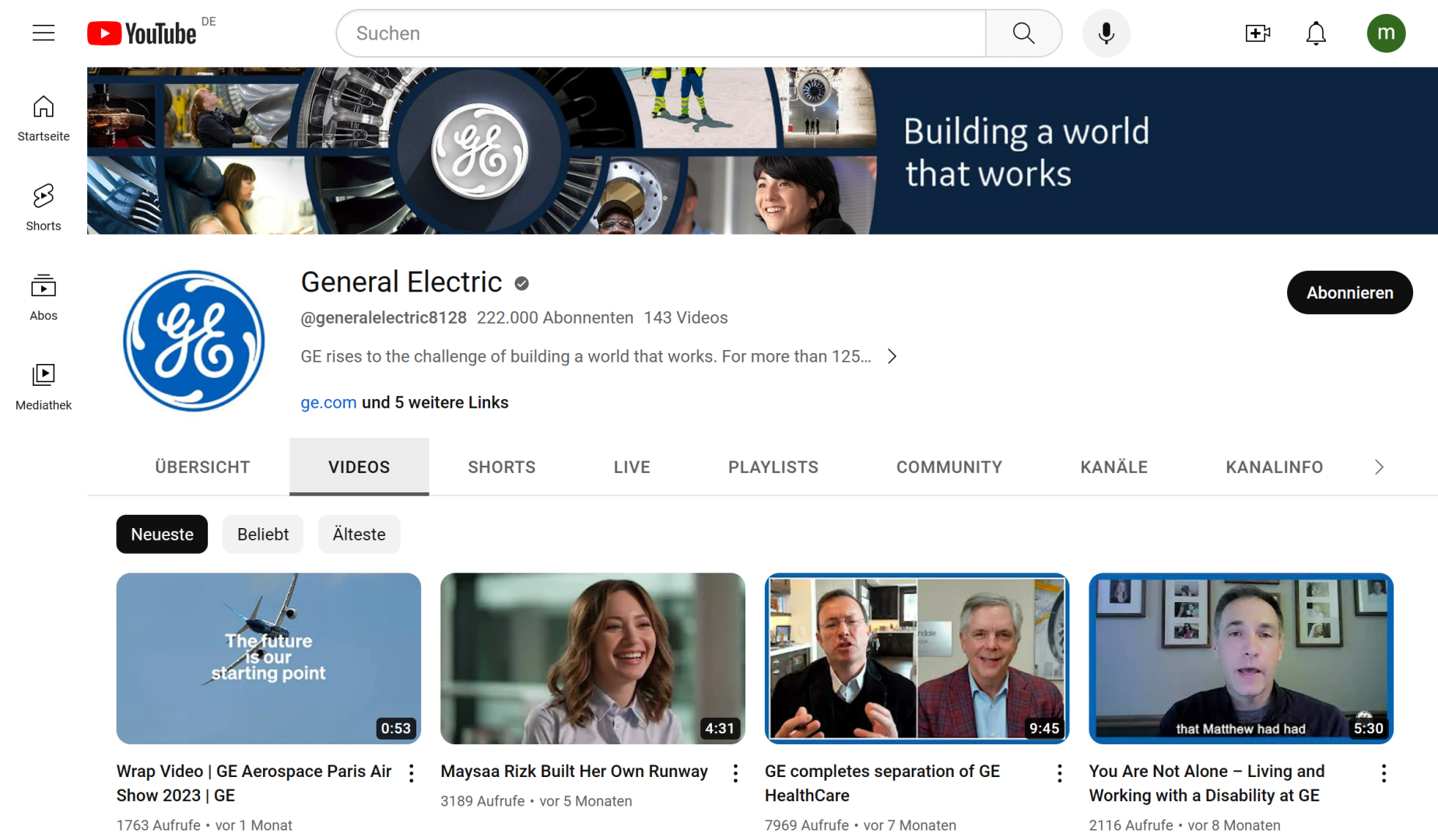Play the 0:53 Paris Air Show thumbnail
Viewport: 1438px width, 840px height.
point(268,659)
